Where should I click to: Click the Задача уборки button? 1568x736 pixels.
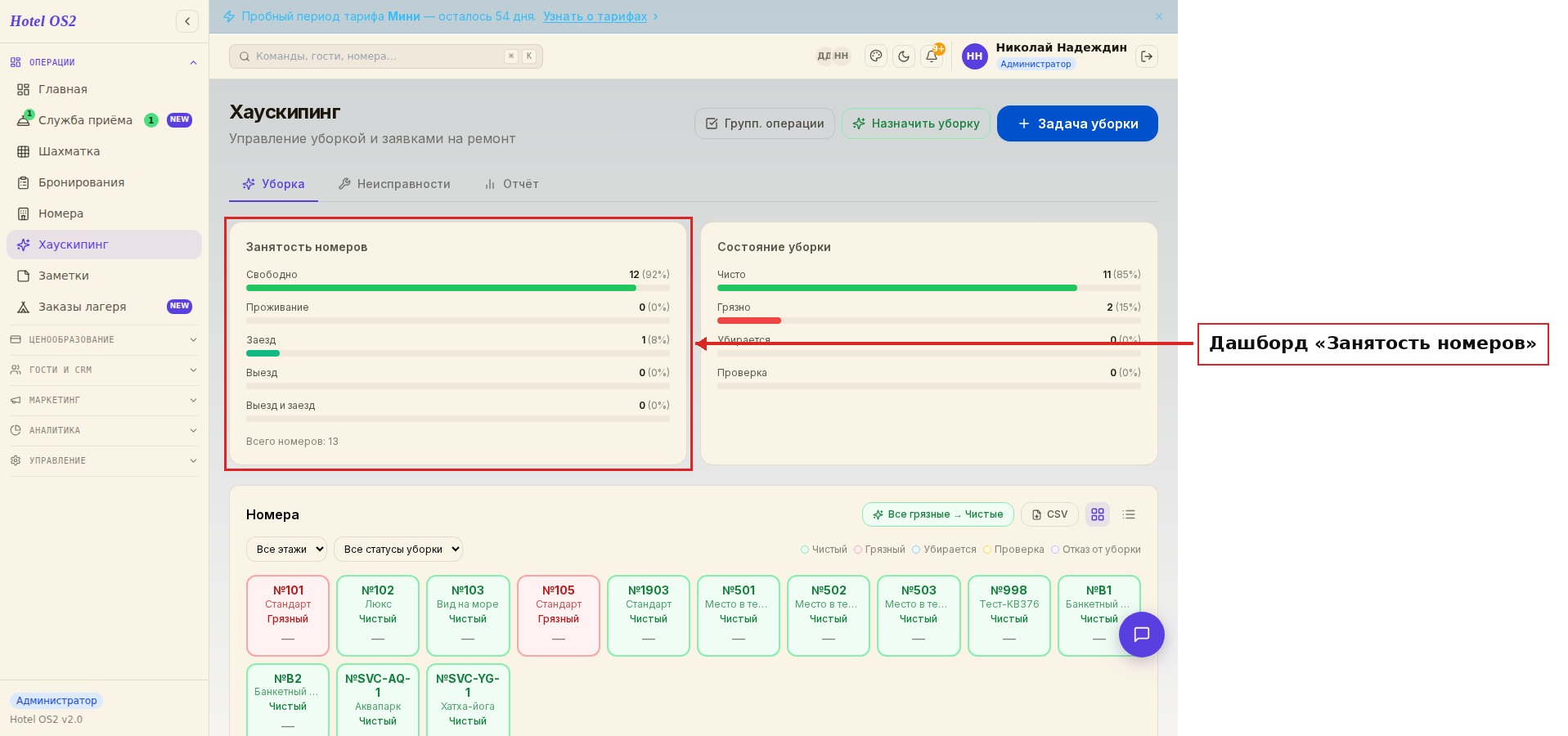pos(1077,123)
